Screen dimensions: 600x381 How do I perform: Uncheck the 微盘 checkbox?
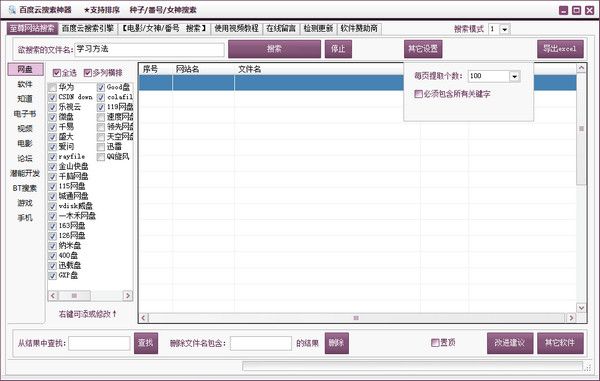pyautogui.click(x=53, y=117)
